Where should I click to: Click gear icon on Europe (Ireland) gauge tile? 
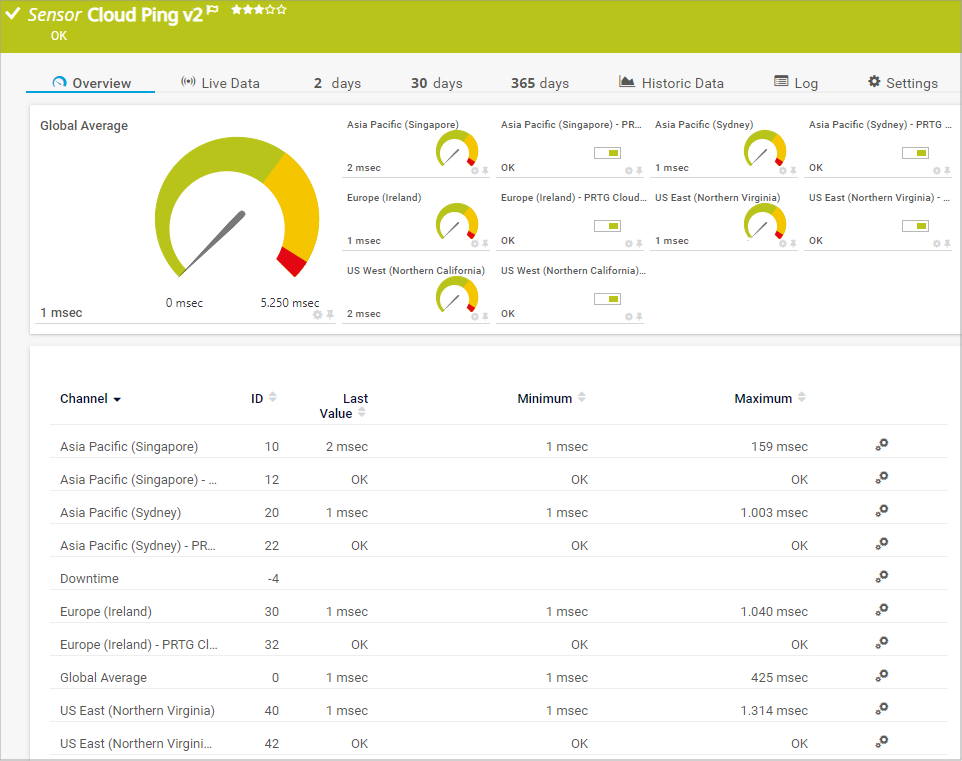coord(475,243)
